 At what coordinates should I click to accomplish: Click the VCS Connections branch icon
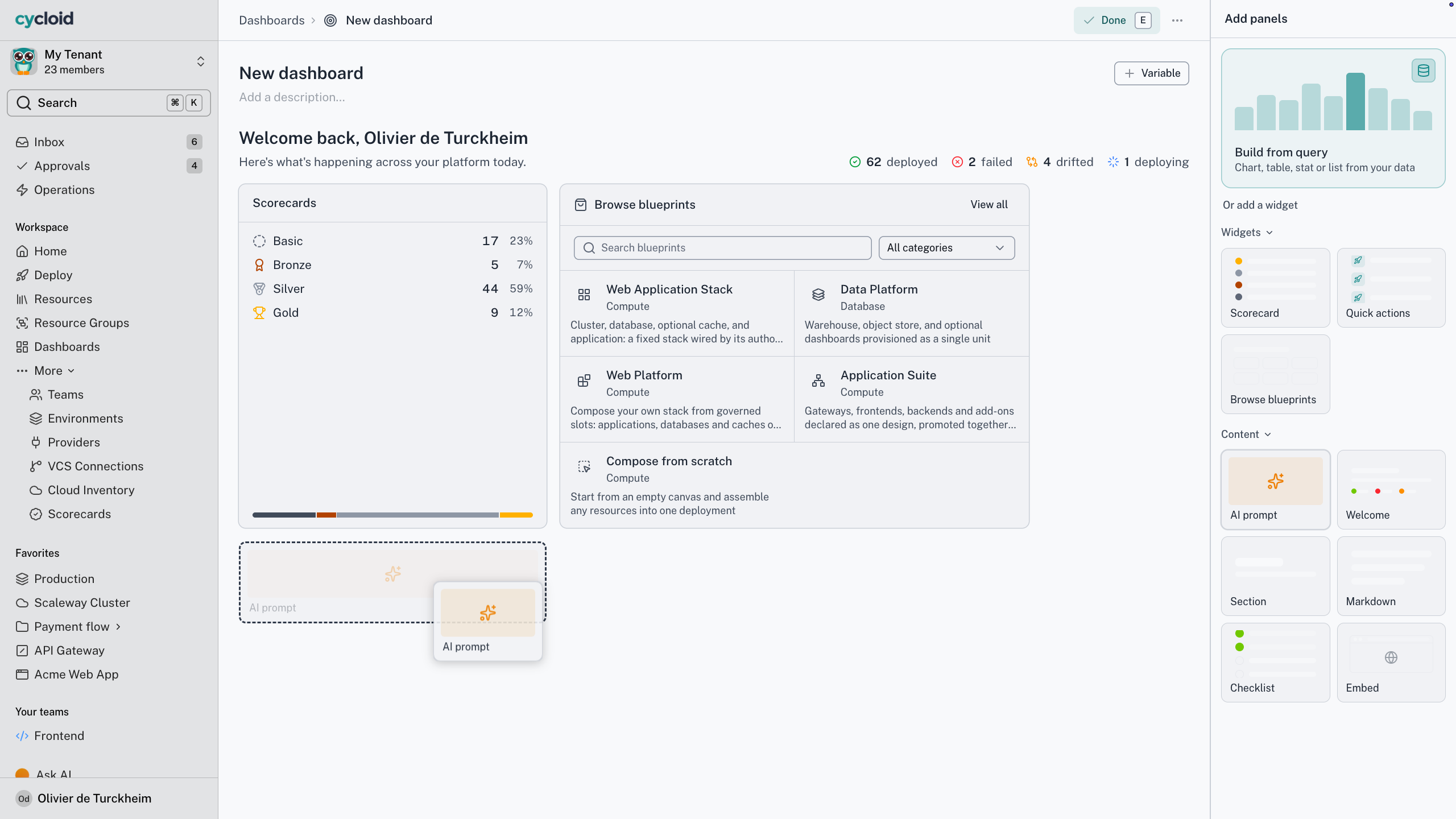point(36,466)
